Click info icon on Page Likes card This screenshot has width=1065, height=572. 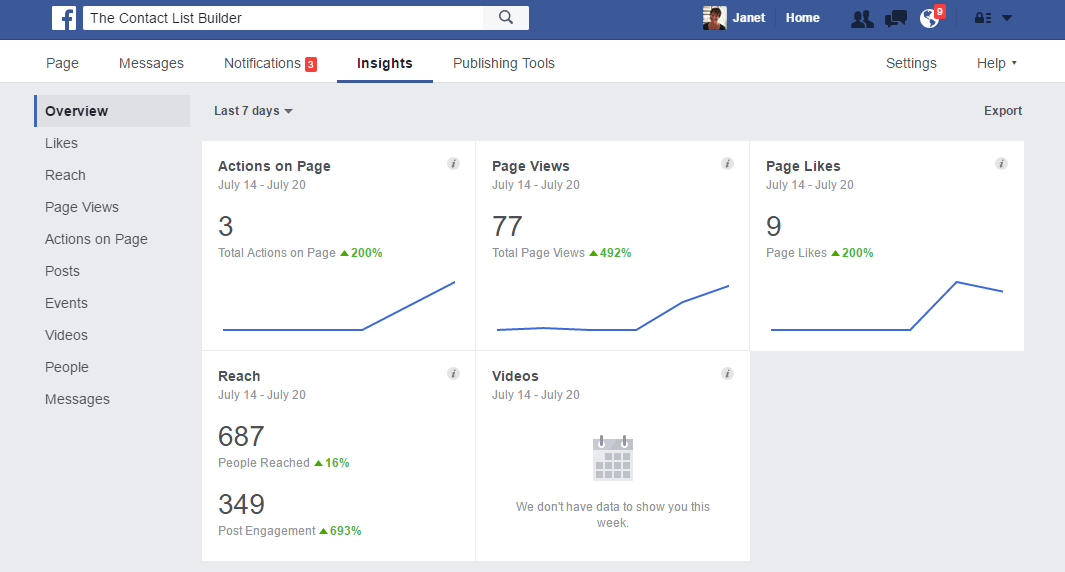1001,164
